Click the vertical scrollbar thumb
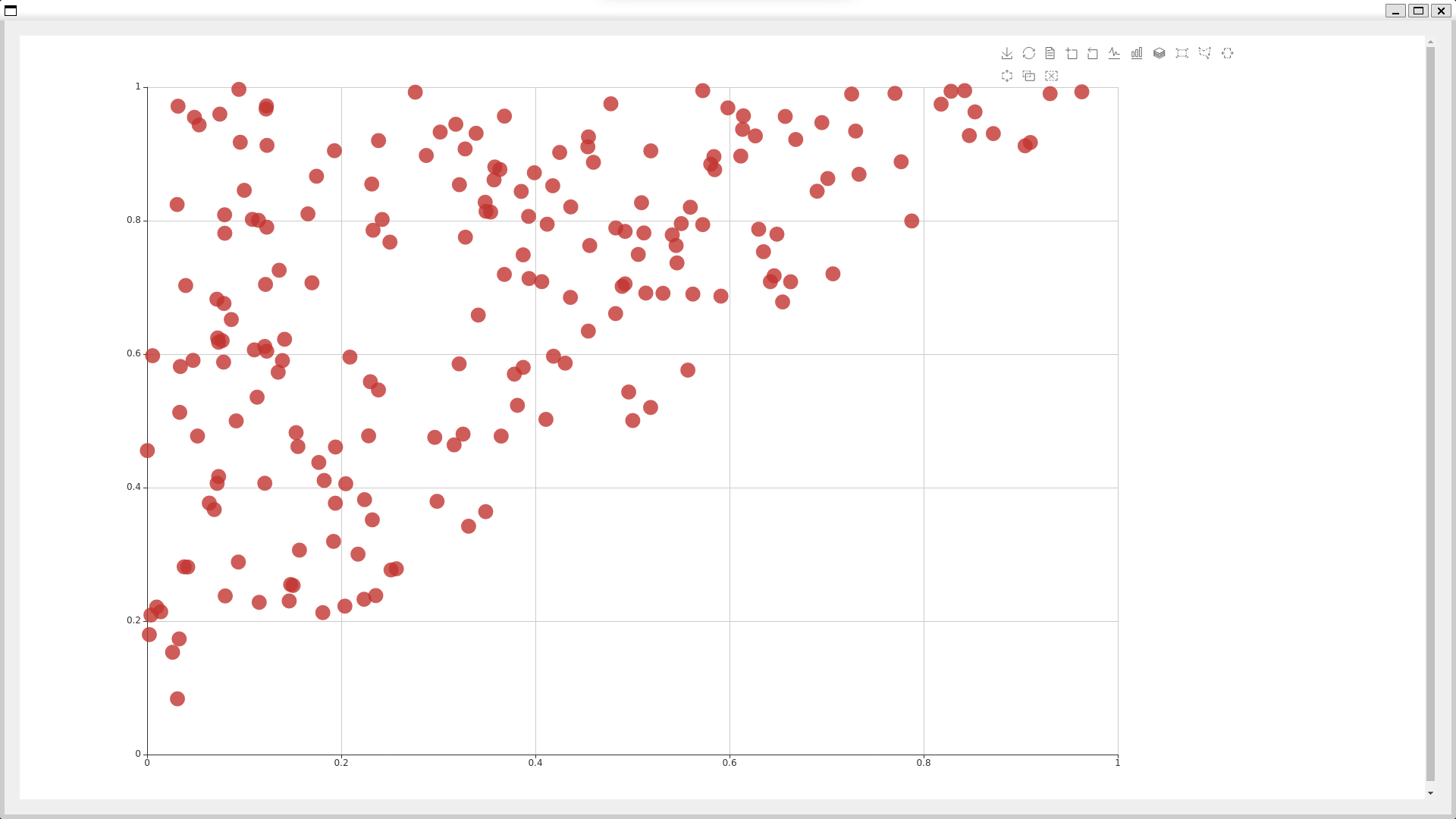Screen dimensions: 1456x819 tap(1430, 413)
